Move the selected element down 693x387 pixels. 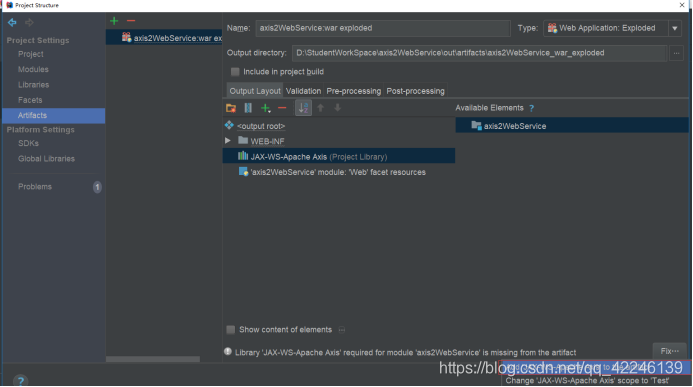(337, 108)
